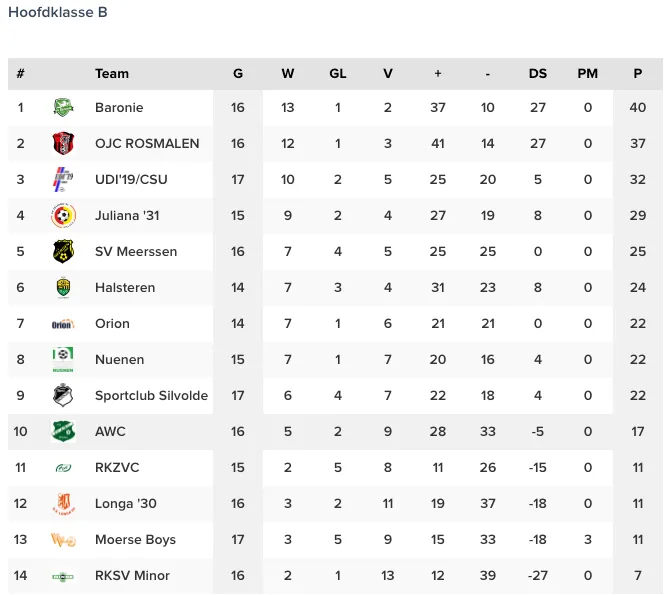This screenshot has height=595, width=671.
Task: Click the Baronie club logo
Action: point(63,107)
